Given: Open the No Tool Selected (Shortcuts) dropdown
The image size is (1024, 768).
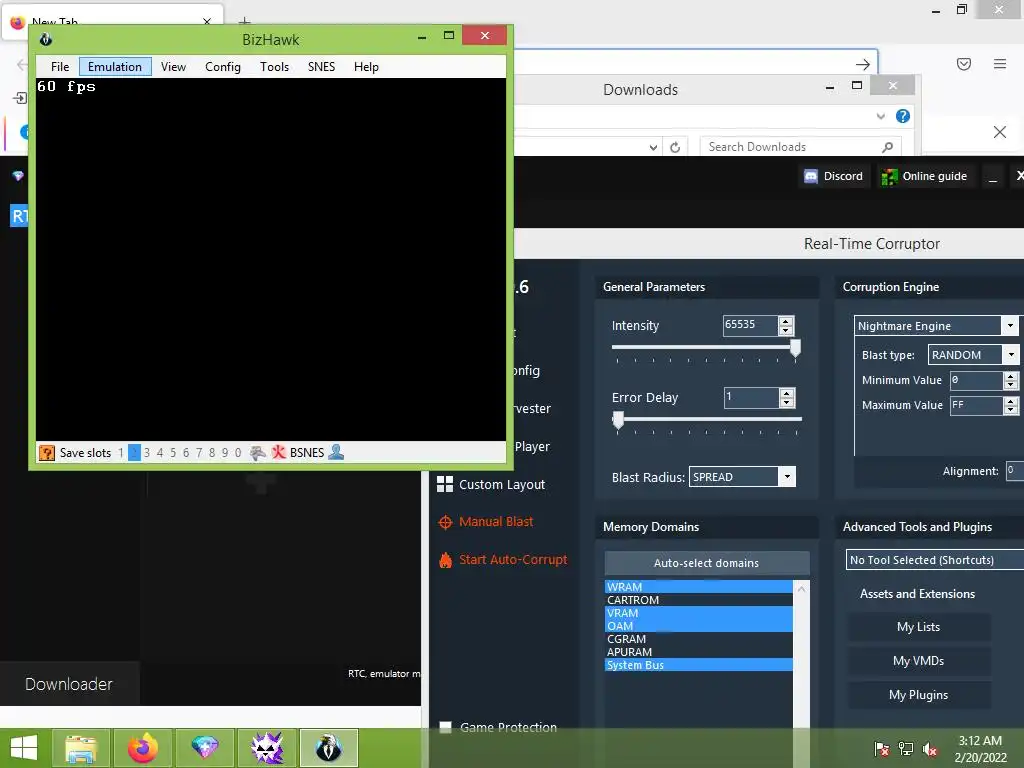Looking at the screenshot, I should point(935,560).
